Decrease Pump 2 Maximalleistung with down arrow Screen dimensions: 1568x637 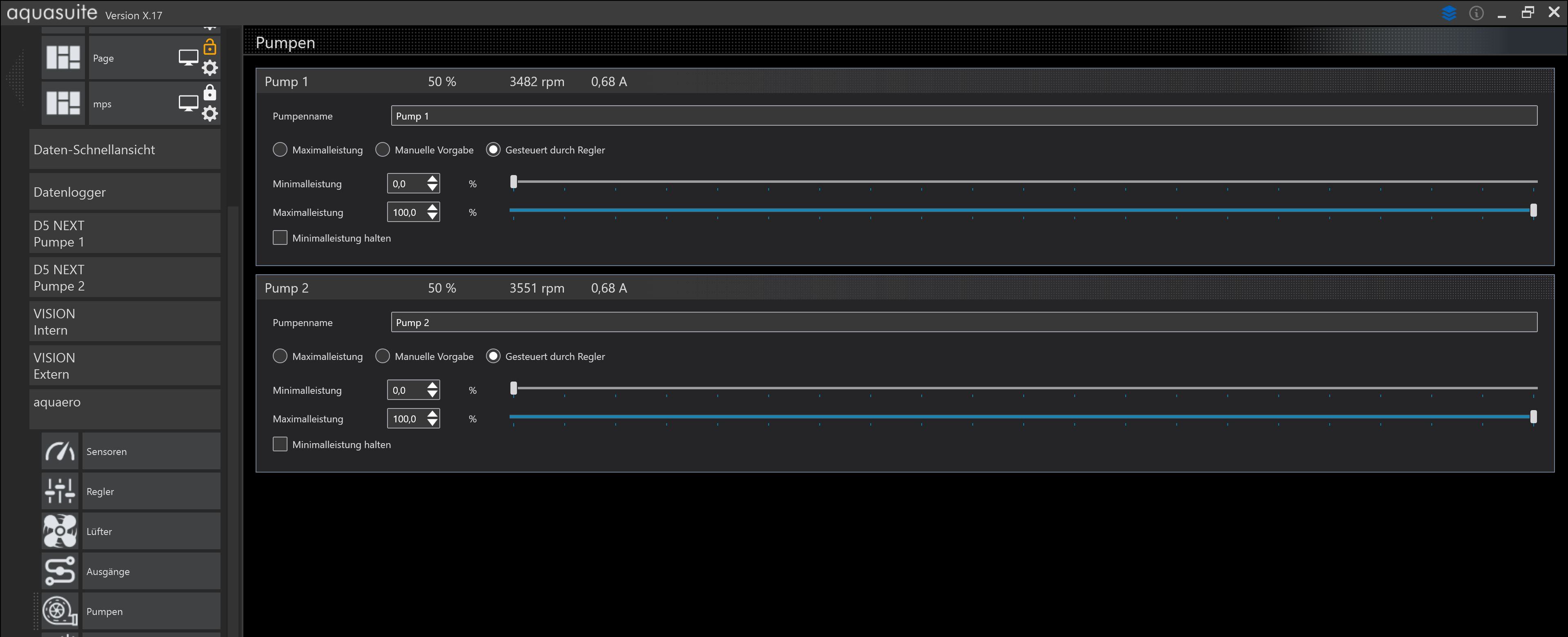tap(432, 423)
